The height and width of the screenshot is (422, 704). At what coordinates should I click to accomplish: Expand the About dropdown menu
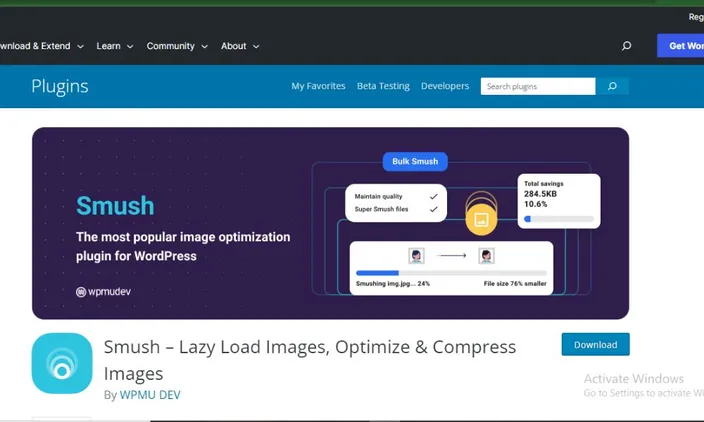240,46
